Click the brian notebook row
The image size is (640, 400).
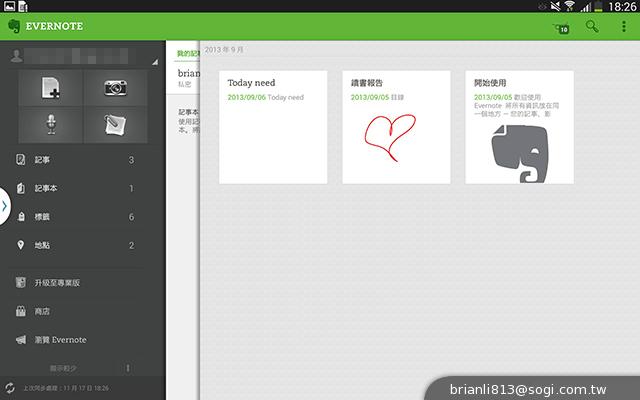(x=183, y=78)
